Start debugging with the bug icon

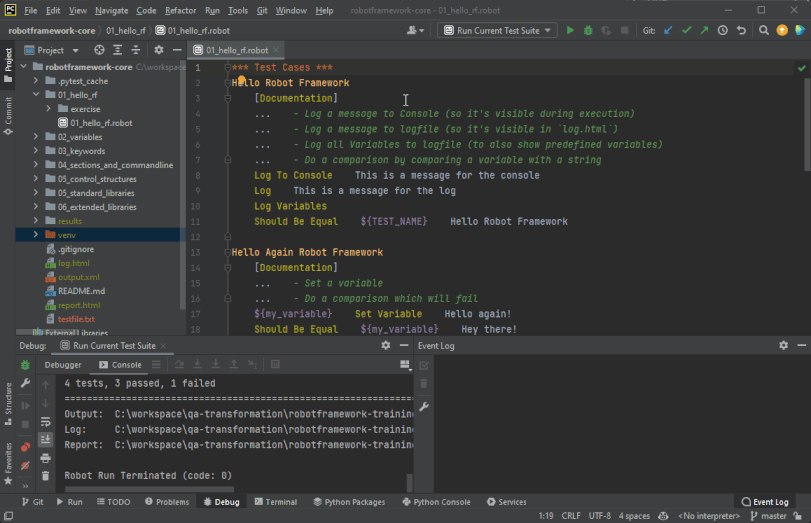(589, 30)
